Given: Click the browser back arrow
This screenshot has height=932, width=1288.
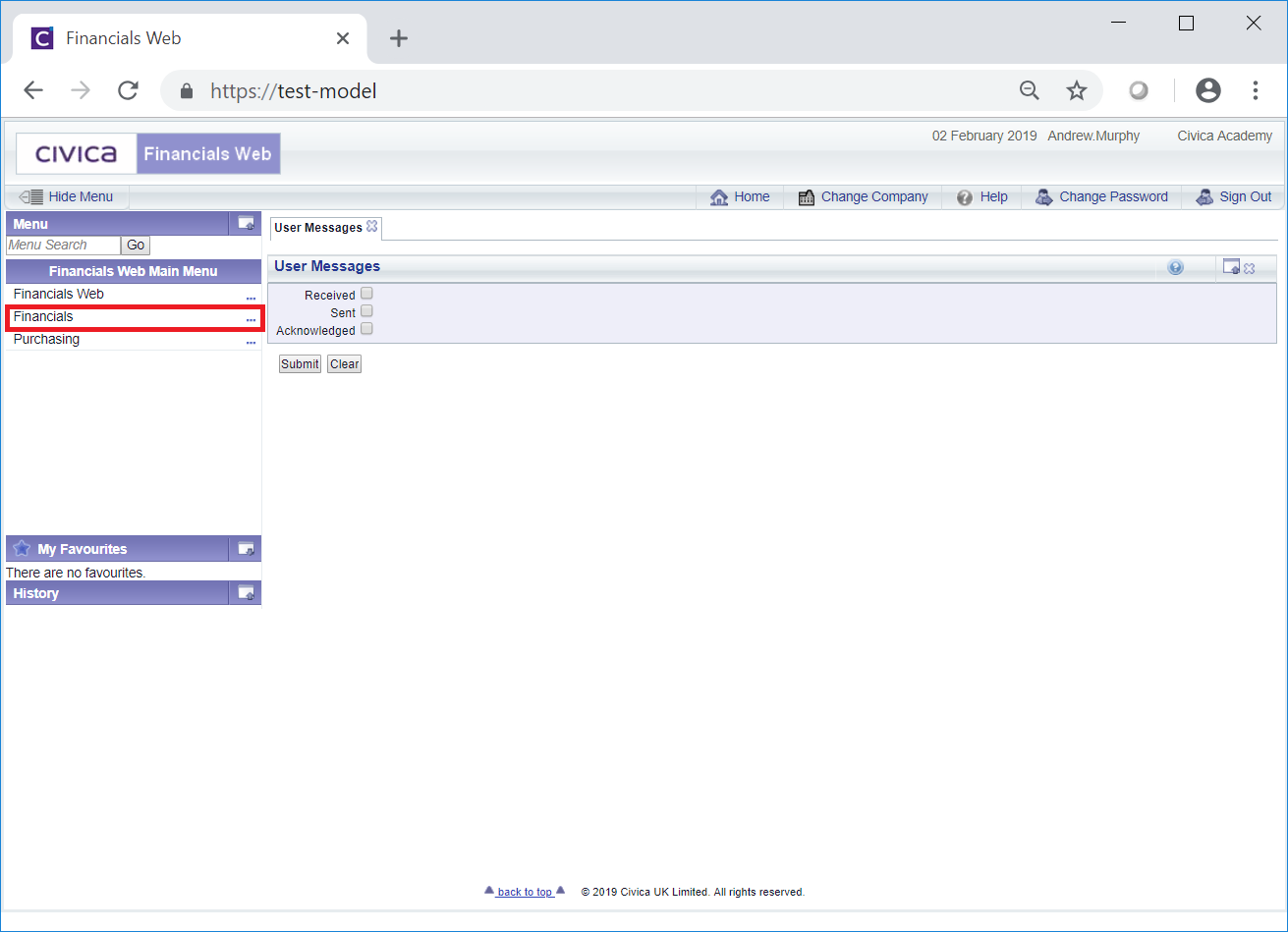Looking at the screenshot, I should click(x=33, y=91).
